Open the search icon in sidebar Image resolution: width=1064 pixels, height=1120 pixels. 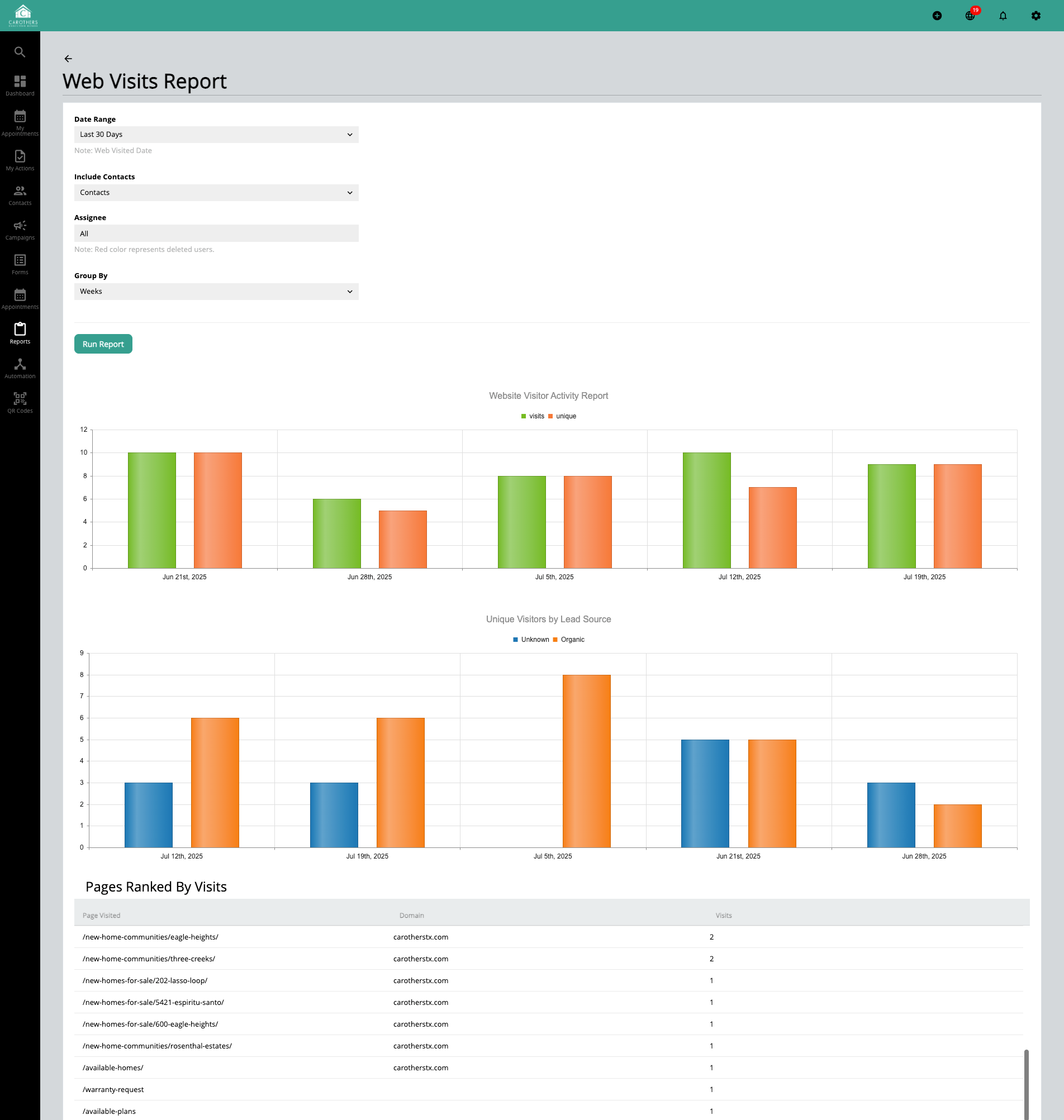(20, 52)
